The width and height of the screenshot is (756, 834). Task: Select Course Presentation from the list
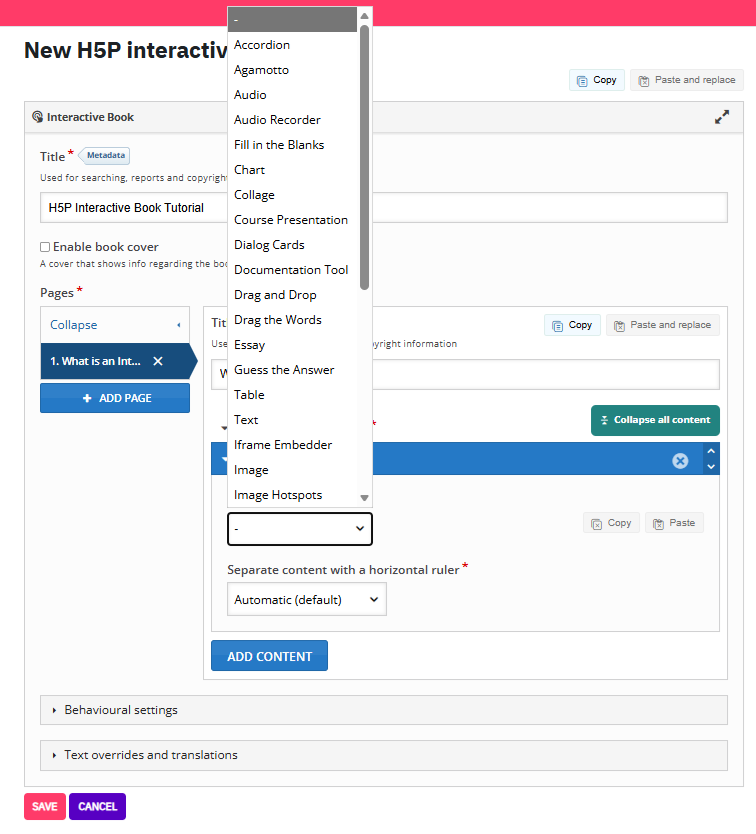tap(291, 220)
